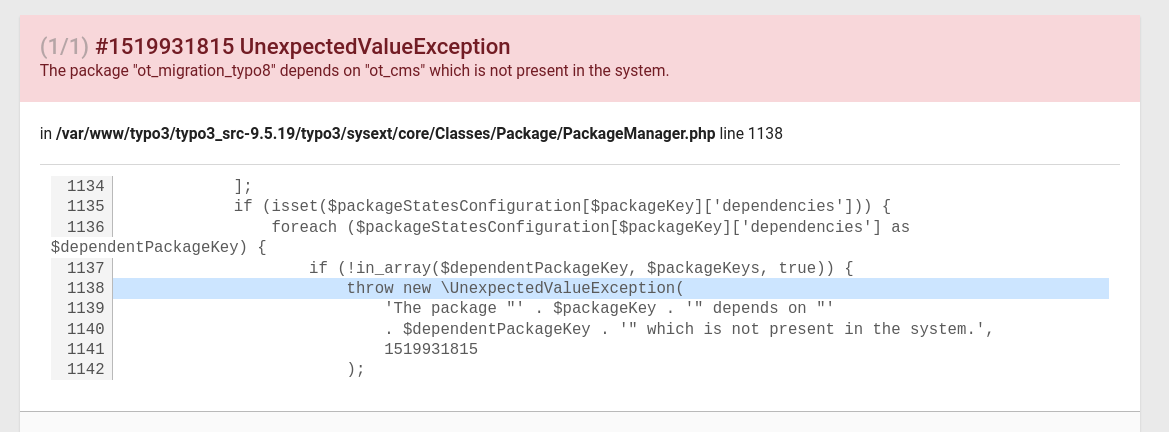Click line number 1135 in the gutter
Screen dimensions: 1169x432
[x=86, y=206]
